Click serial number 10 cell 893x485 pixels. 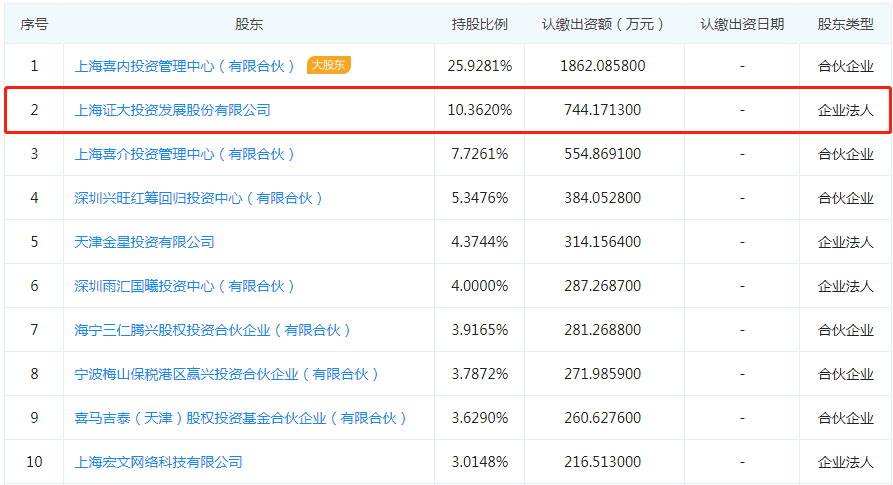pyautogui.click(x=34, y=462)
